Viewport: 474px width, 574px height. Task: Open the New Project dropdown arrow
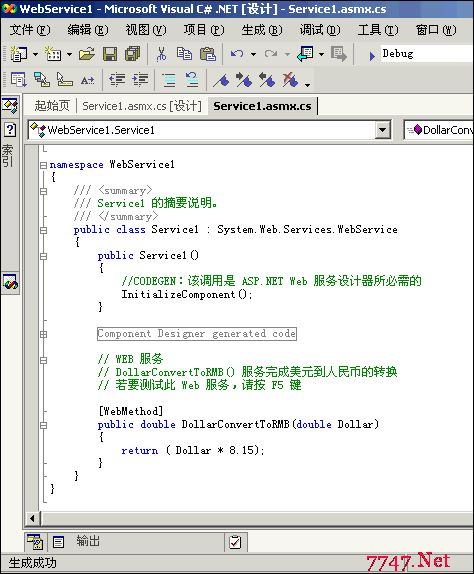[36, 54]
